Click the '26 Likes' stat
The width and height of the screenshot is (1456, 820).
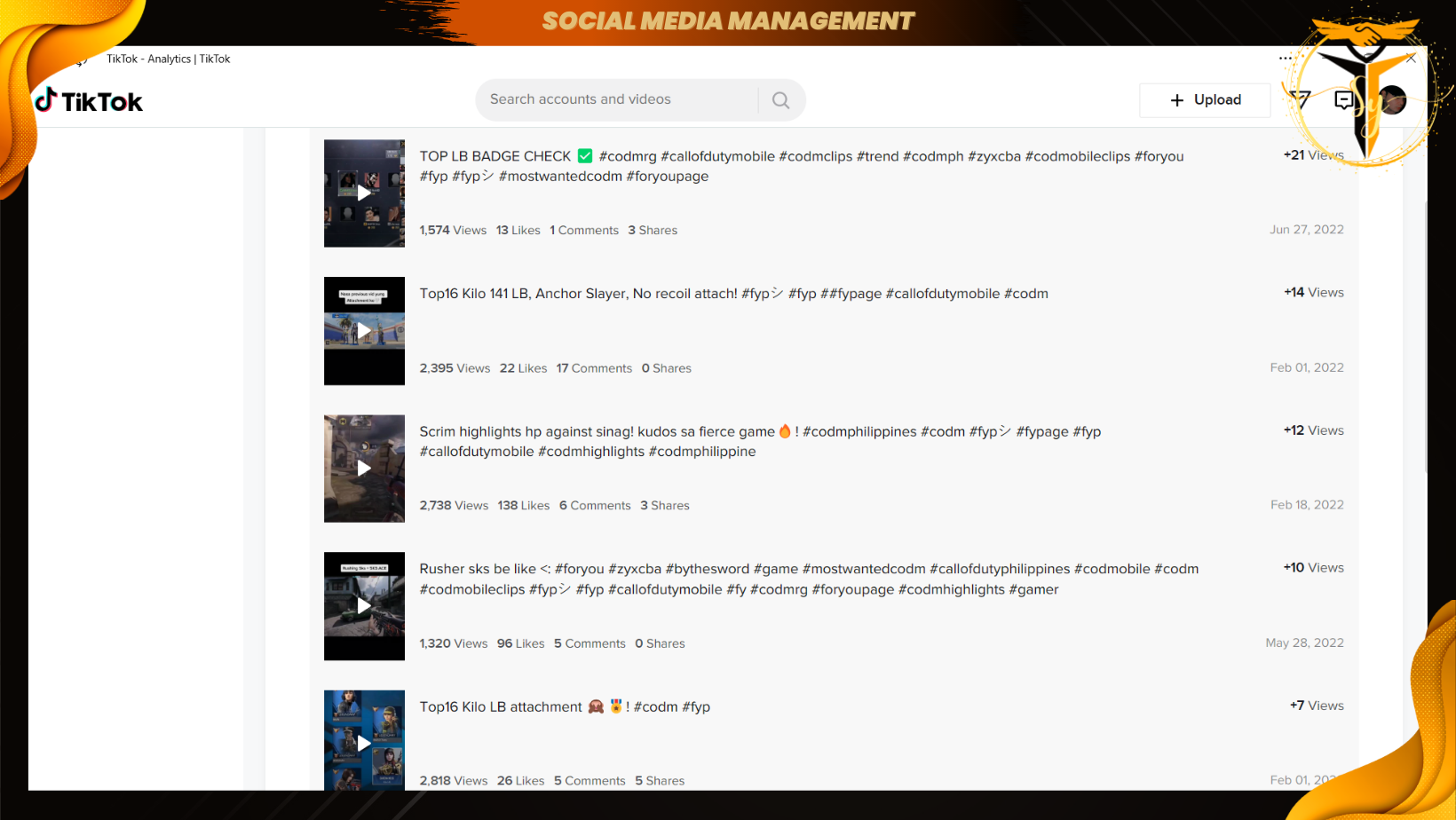pyautogui.click(x=521, y=781)
